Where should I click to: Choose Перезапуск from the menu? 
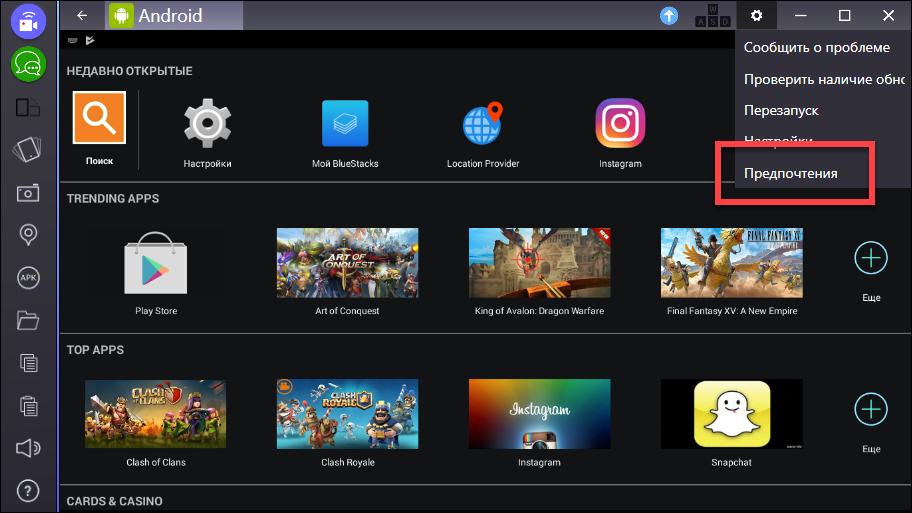coord(781,111)
